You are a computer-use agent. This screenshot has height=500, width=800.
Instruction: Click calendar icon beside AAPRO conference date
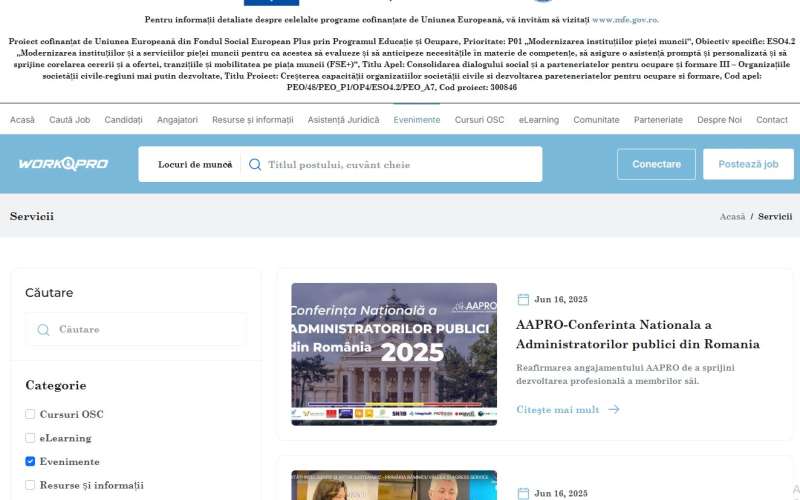click(x=523, y=299)
